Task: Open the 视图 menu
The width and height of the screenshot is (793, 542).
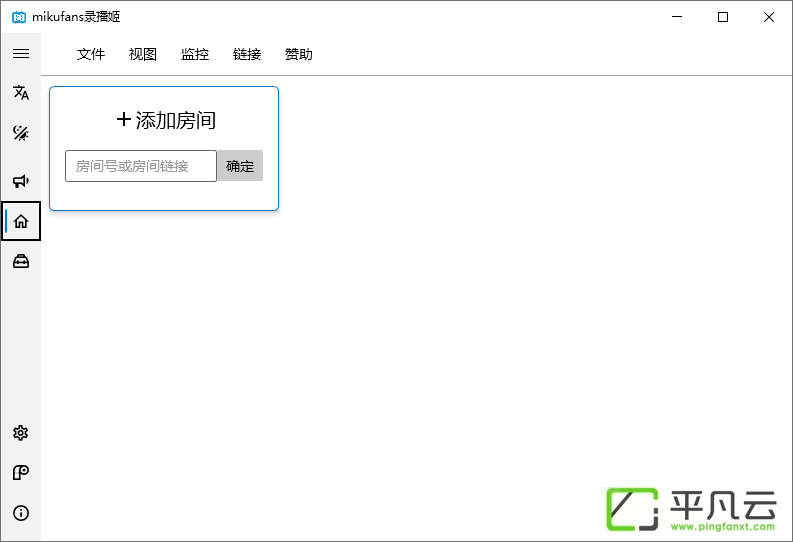Action: pyautogui.click(x=143, y=54)
